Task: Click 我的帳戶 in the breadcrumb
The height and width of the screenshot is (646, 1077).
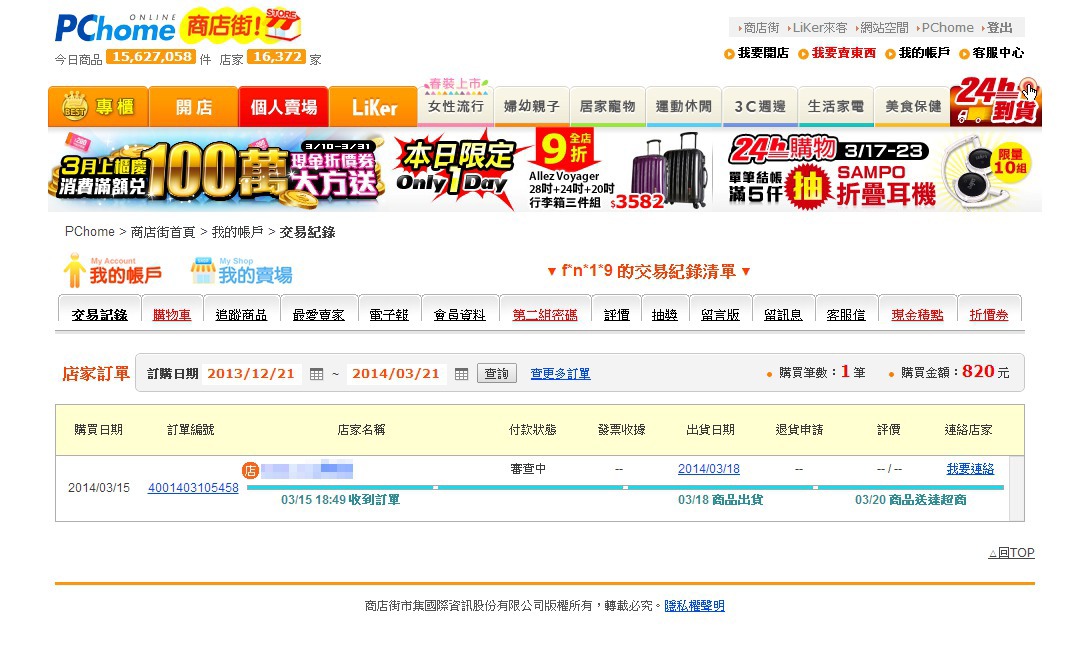Action: [x=237, y=232]
